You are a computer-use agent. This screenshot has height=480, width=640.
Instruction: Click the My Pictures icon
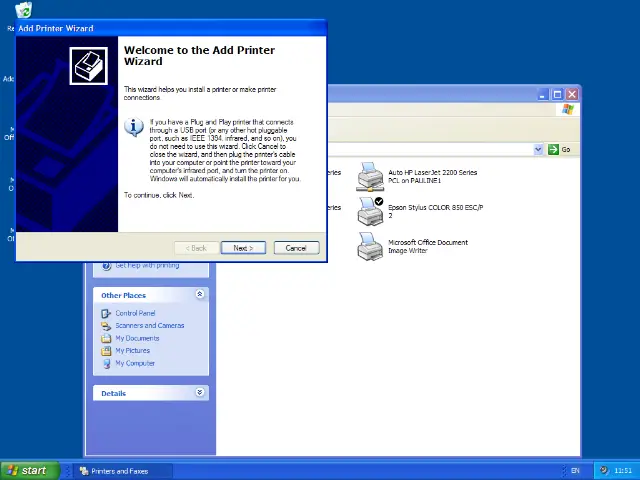point(106,351)
